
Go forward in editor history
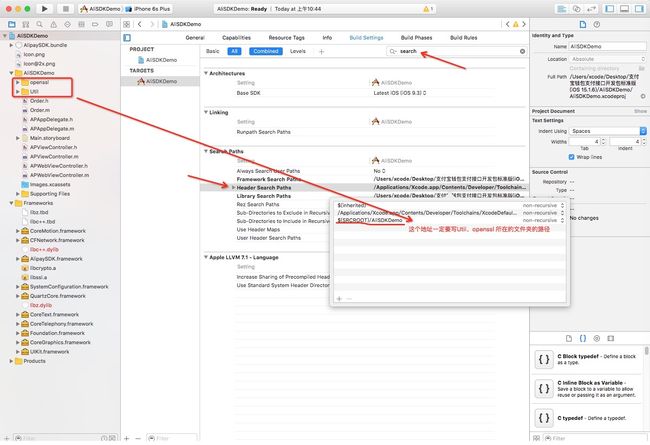coord(152,24)
